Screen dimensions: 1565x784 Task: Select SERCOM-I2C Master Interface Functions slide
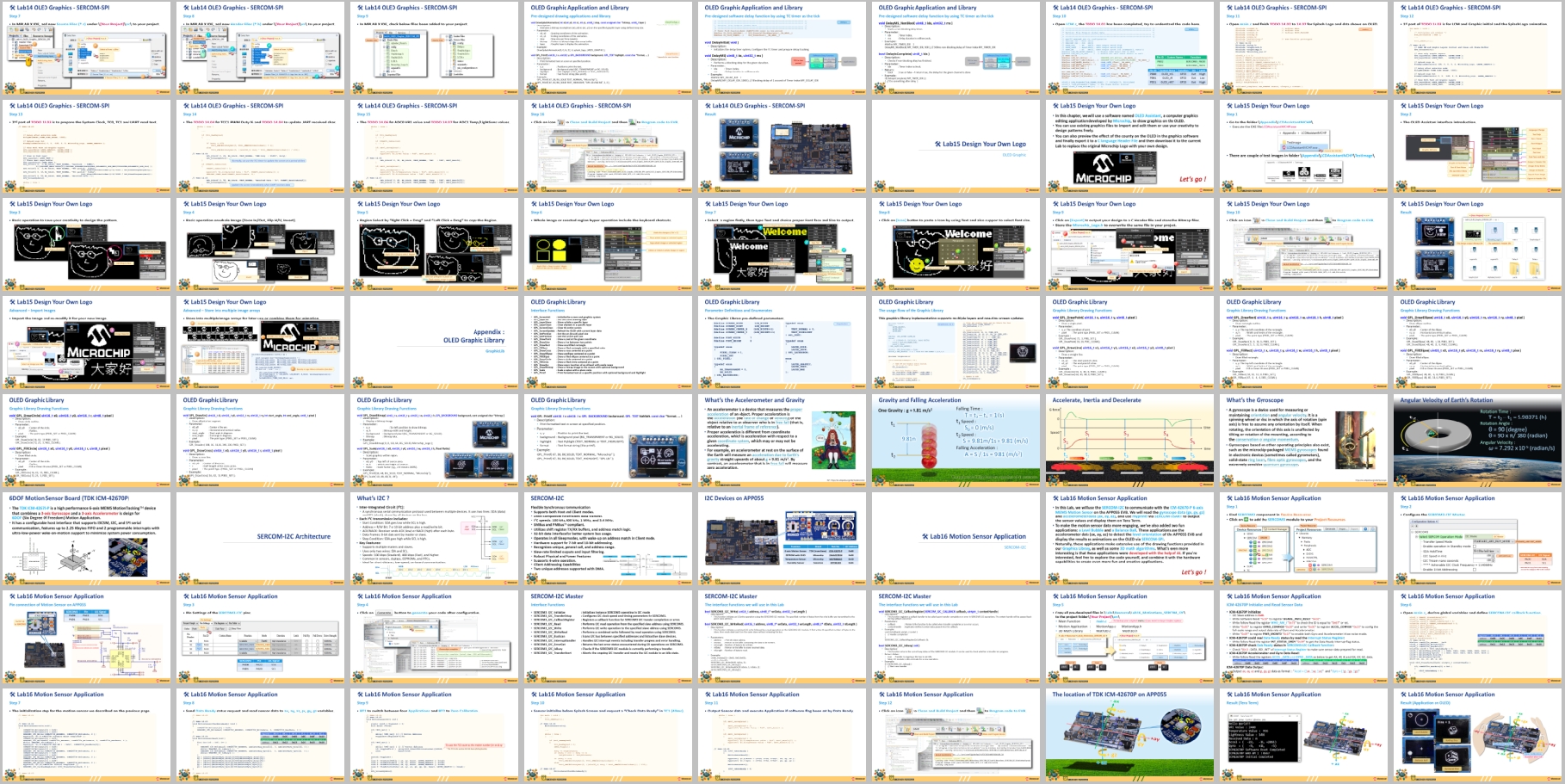click(609, 637)
